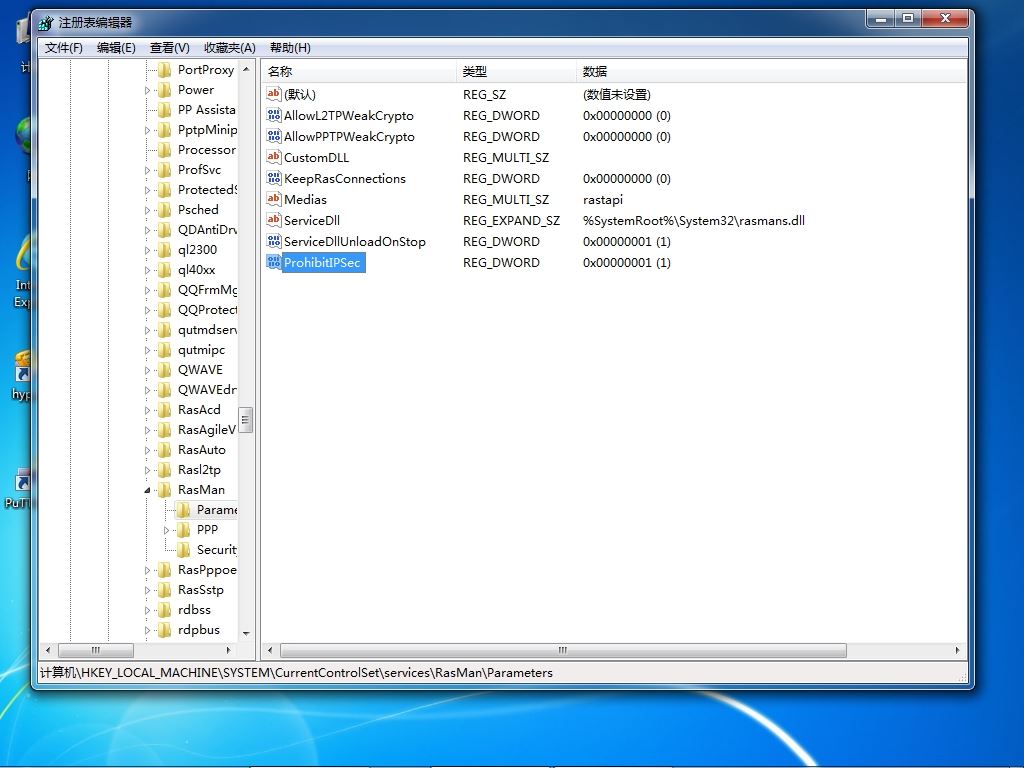Click the tree pane horizontal scrollbar thumb
1024x768 pixels.
[x=96, y=650]
